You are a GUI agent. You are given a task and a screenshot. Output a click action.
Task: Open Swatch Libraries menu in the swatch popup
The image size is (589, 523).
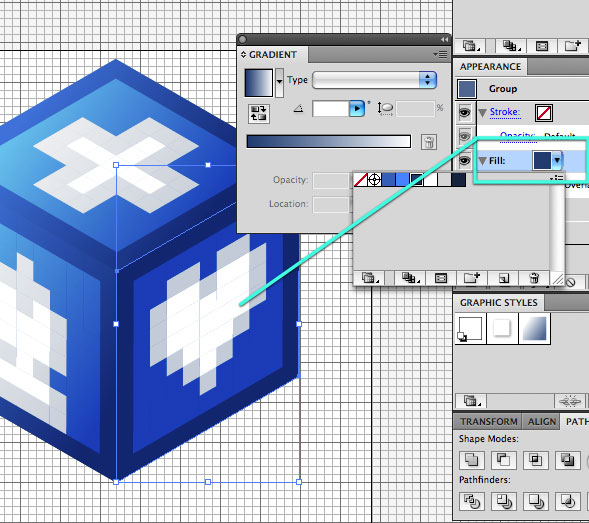(370, 278)
